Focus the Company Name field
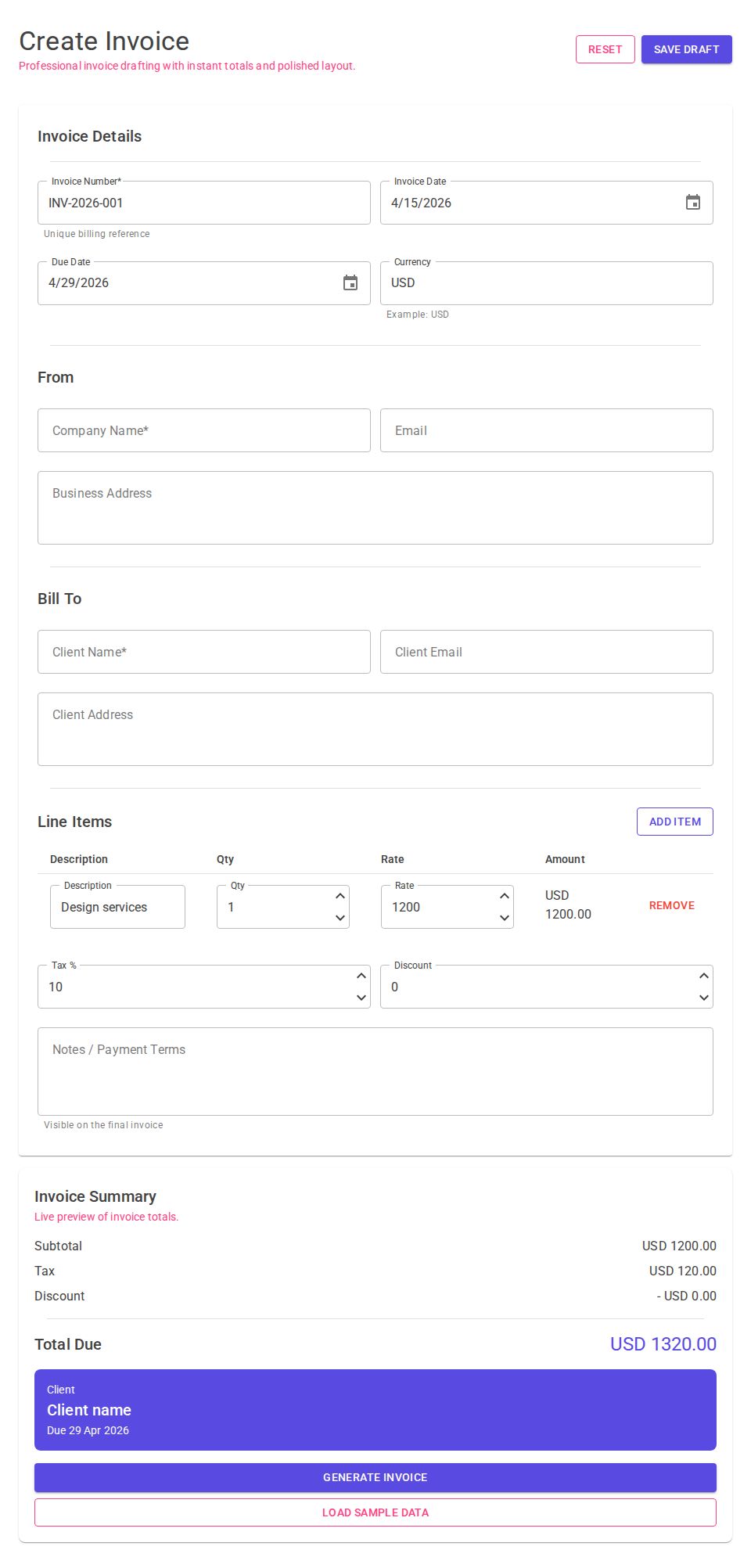Screen dimensions: 751x1568 pos(204,430)
